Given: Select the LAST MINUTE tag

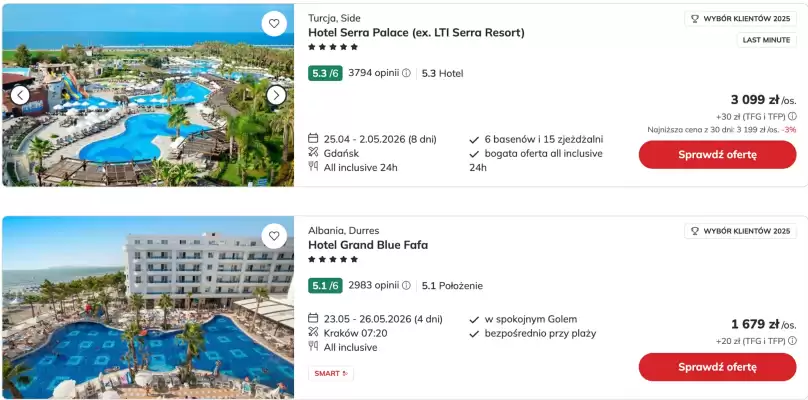Looking at the screenshot, I should pyautogui.click(x=767, y=40).
